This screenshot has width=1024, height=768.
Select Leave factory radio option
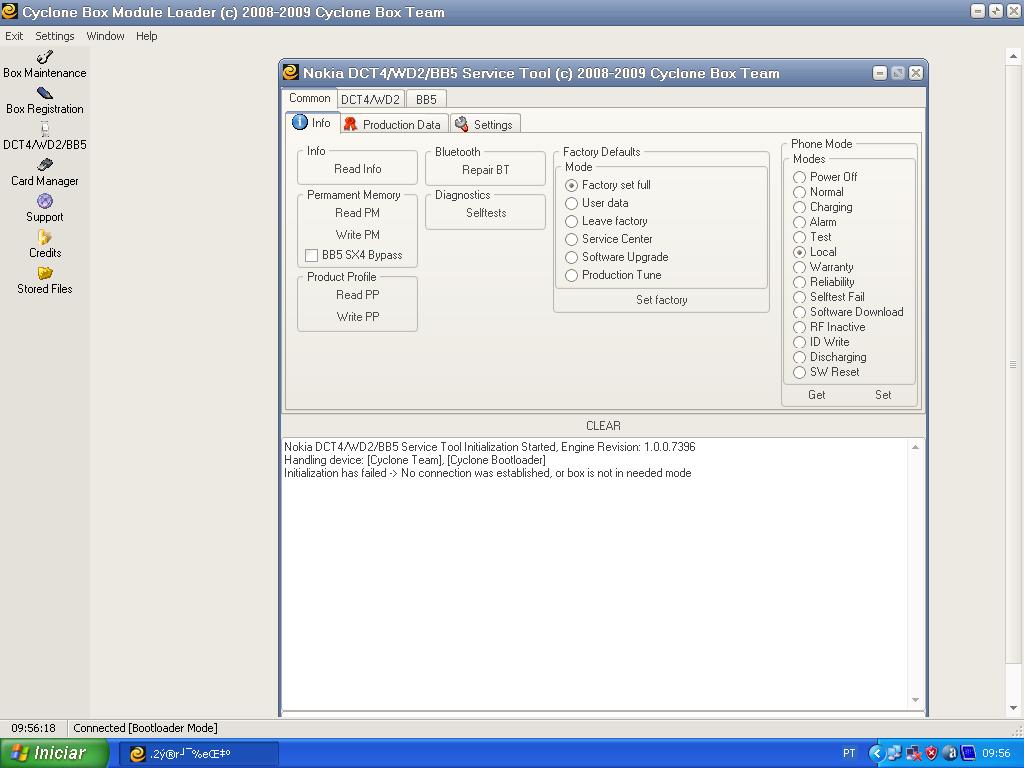(x=571, y=221)
